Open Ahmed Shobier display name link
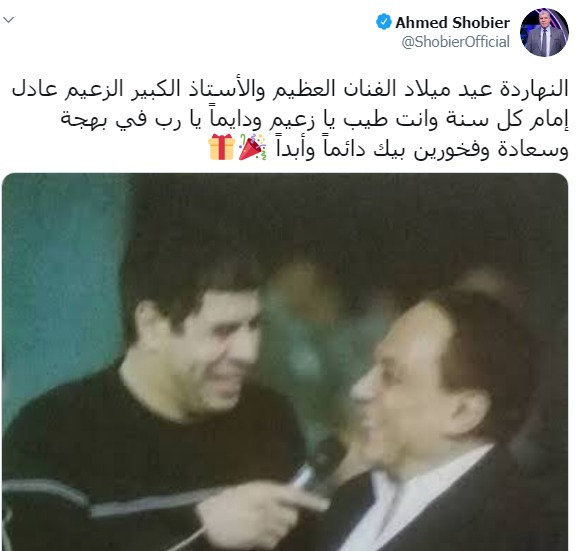 452,23
